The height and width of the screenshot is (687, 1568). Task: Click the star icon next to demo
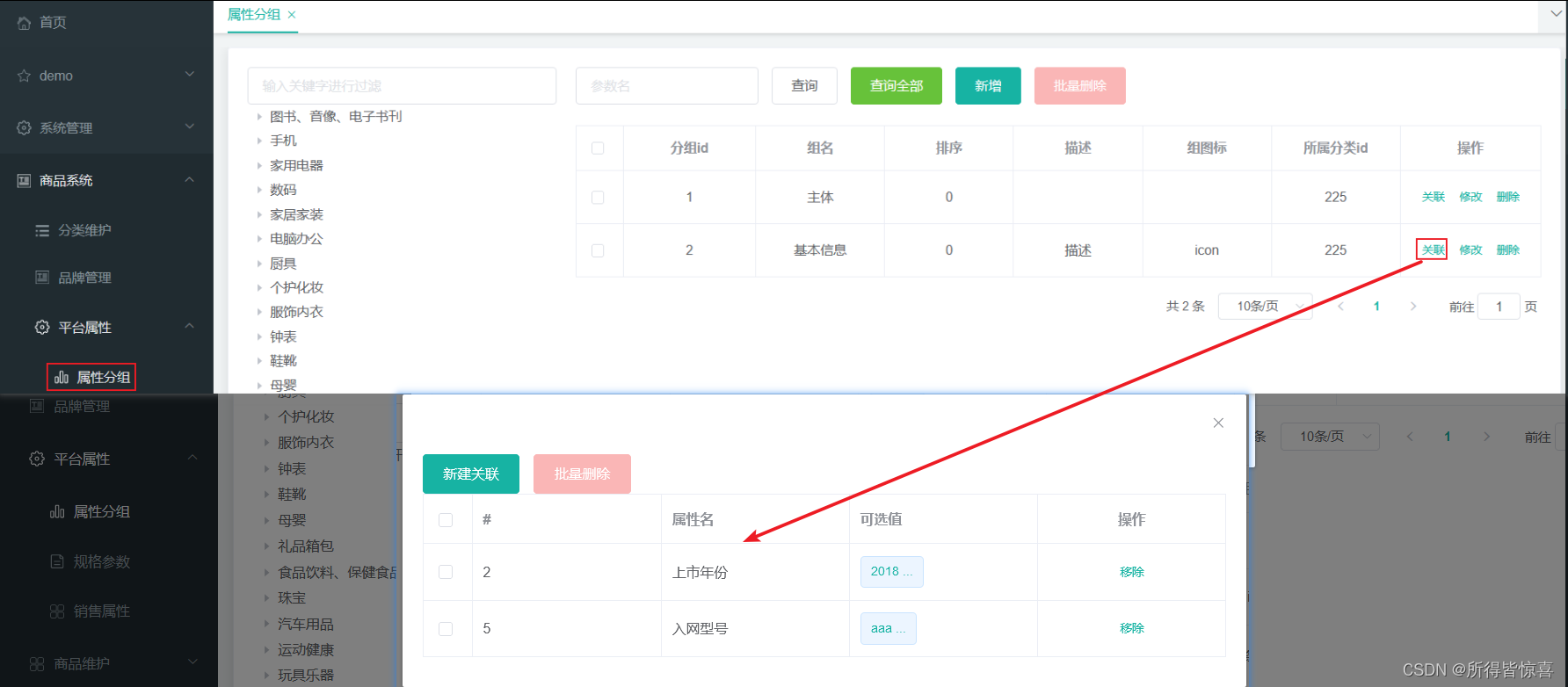click(x=24, y=76)
